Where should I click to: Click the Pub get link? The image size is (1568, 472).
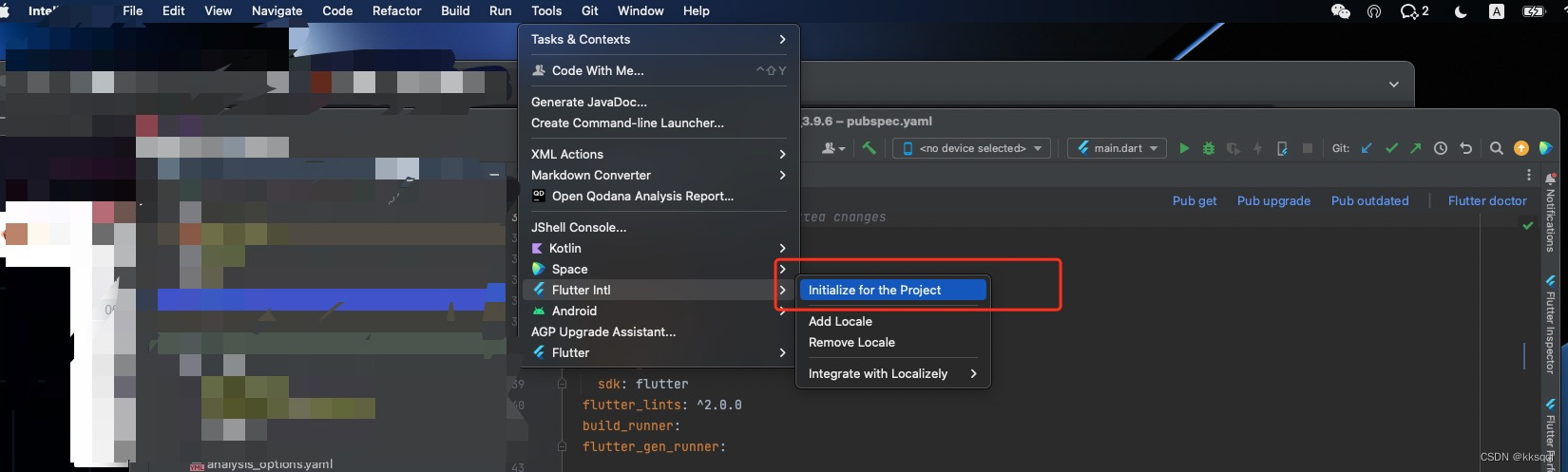1195,200
